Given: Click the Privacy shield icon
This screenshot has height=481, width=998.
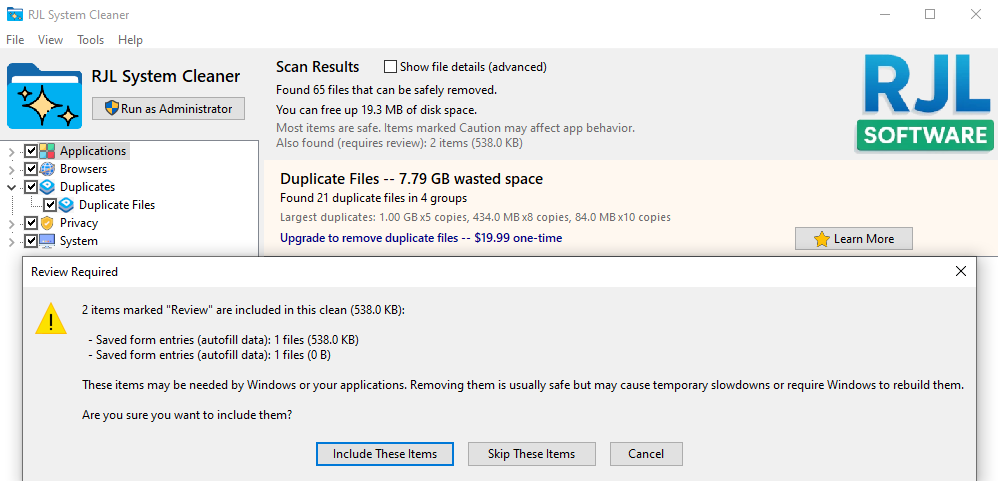Looking at the screenshot, I should [48, 223].
